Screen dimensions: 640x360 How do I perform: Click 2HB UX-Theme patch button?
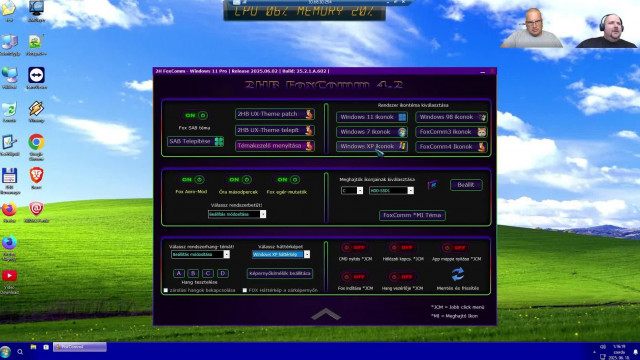275,114
